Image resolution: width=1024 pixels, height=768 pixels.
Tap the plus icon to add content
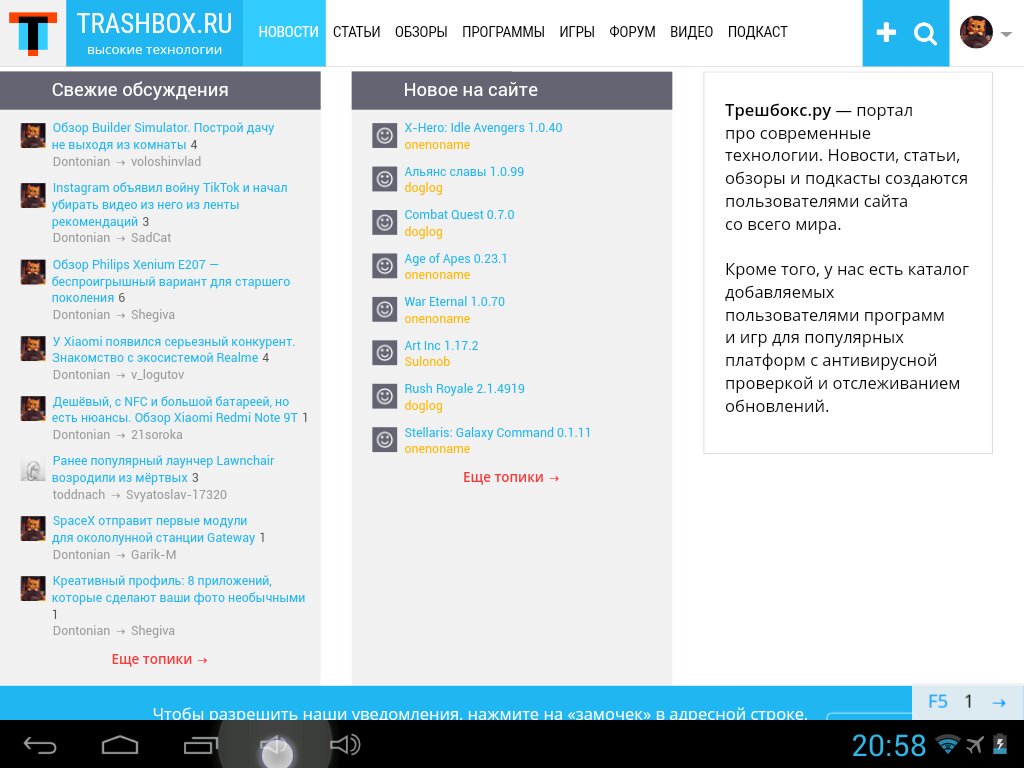pyautogui.click(x=886, y=33)
